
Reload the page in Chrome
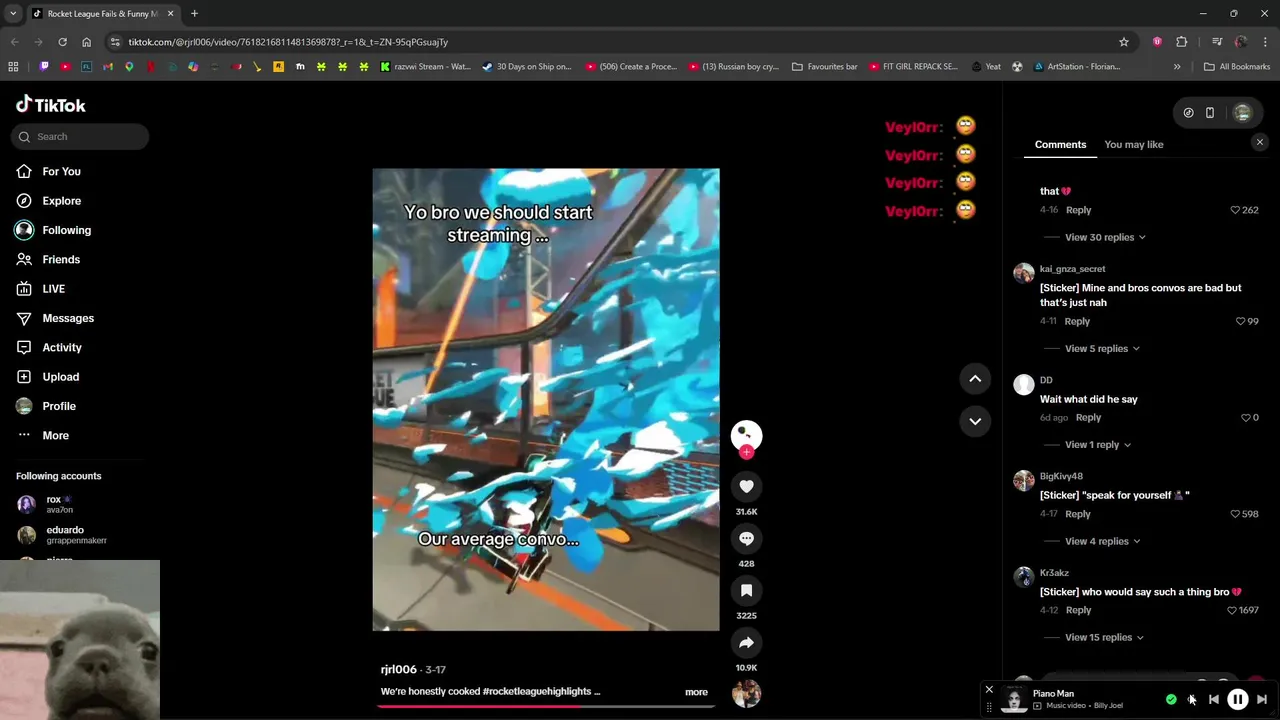62,42
